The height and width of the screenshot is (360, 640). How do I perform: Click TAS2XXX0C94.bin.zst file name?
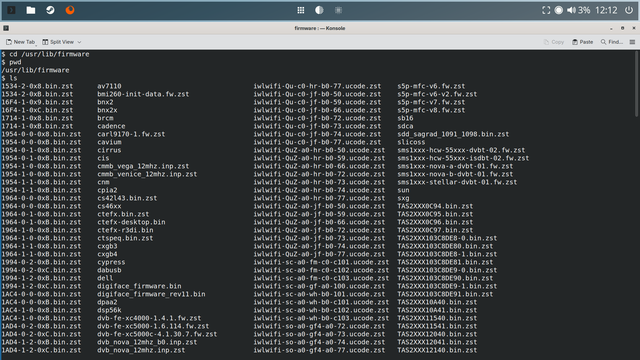coord(435,206)
